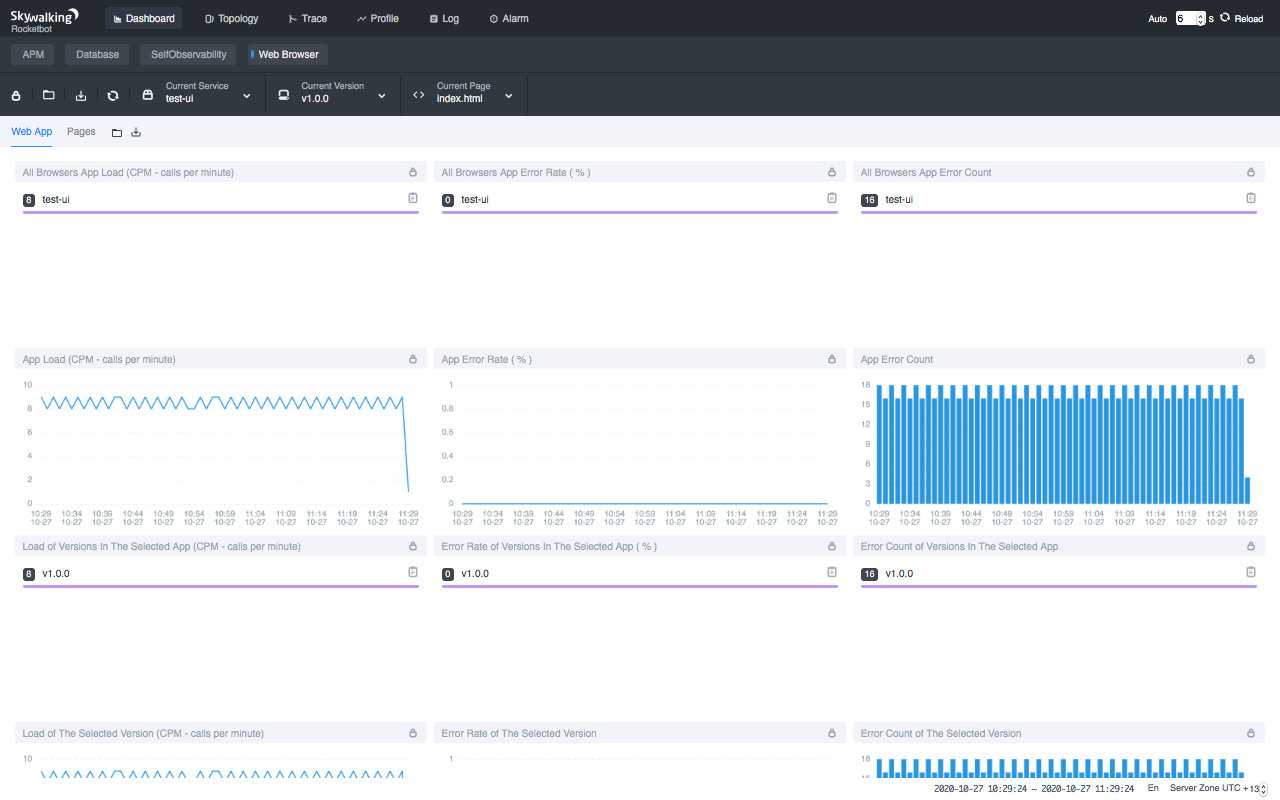Open the Topology view from the top menu
This screenshot has height=800, width=1280.
click(231, 18)
